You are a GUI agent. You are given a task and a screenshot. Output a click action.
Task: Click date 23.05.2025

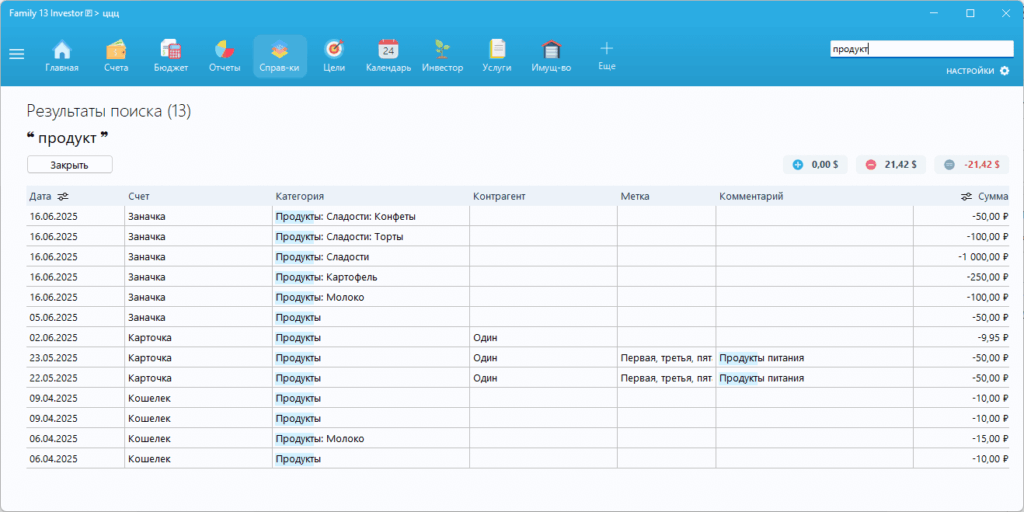(54, 358)
